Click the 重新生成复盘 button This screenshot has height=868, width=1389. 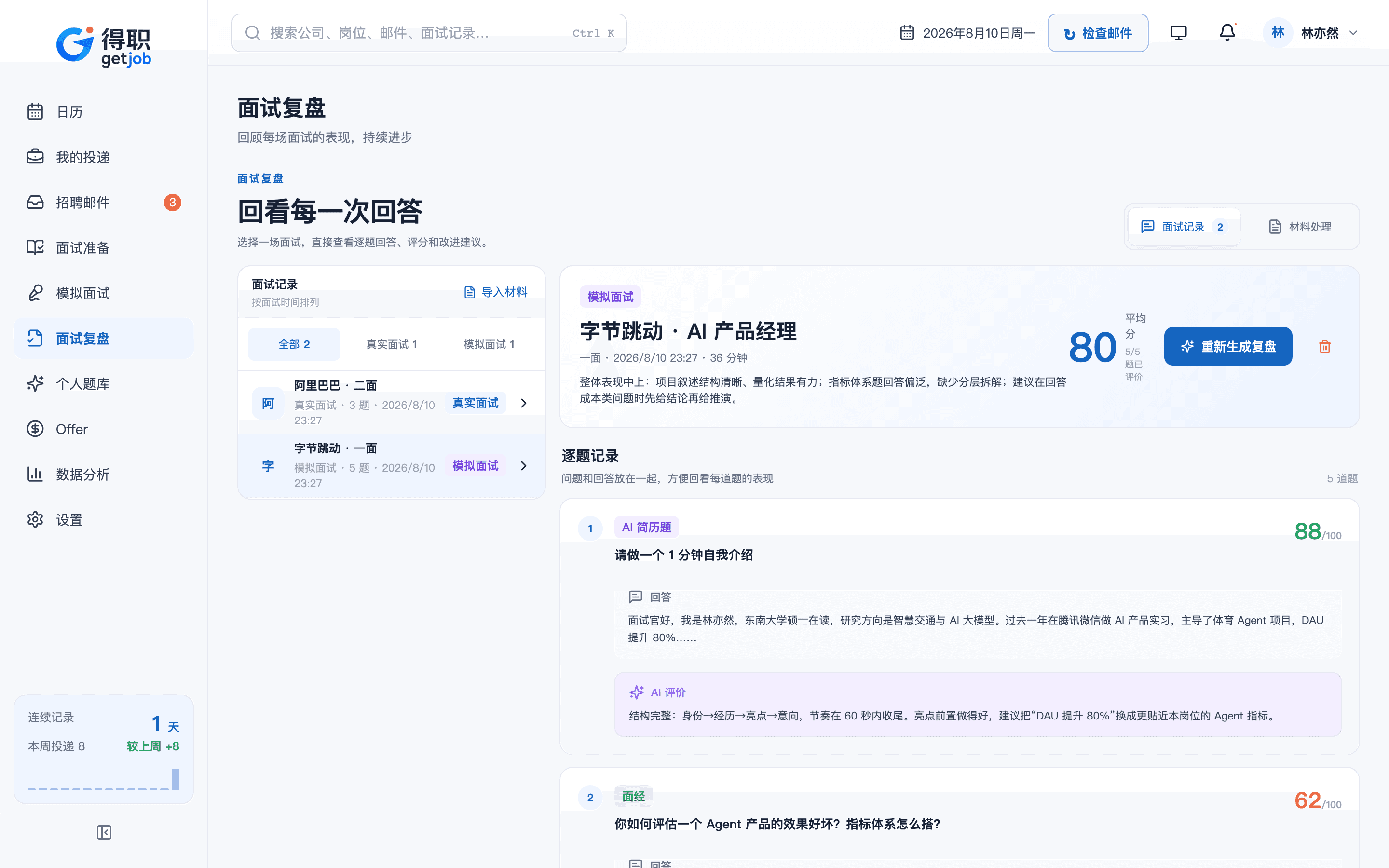tap(1228, 346)
